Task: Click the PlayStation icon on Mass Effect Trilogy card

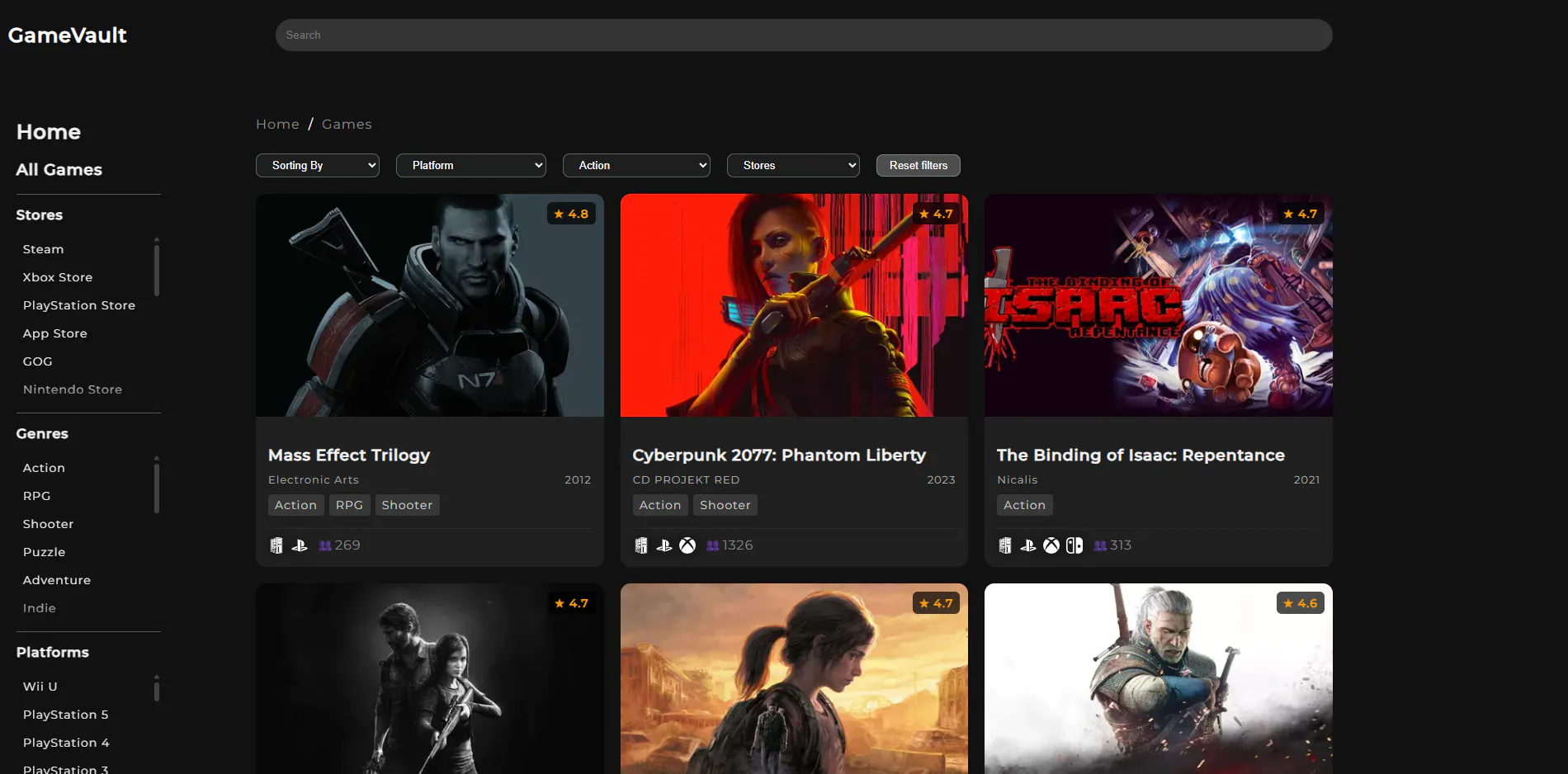Action: click(300, 545)
